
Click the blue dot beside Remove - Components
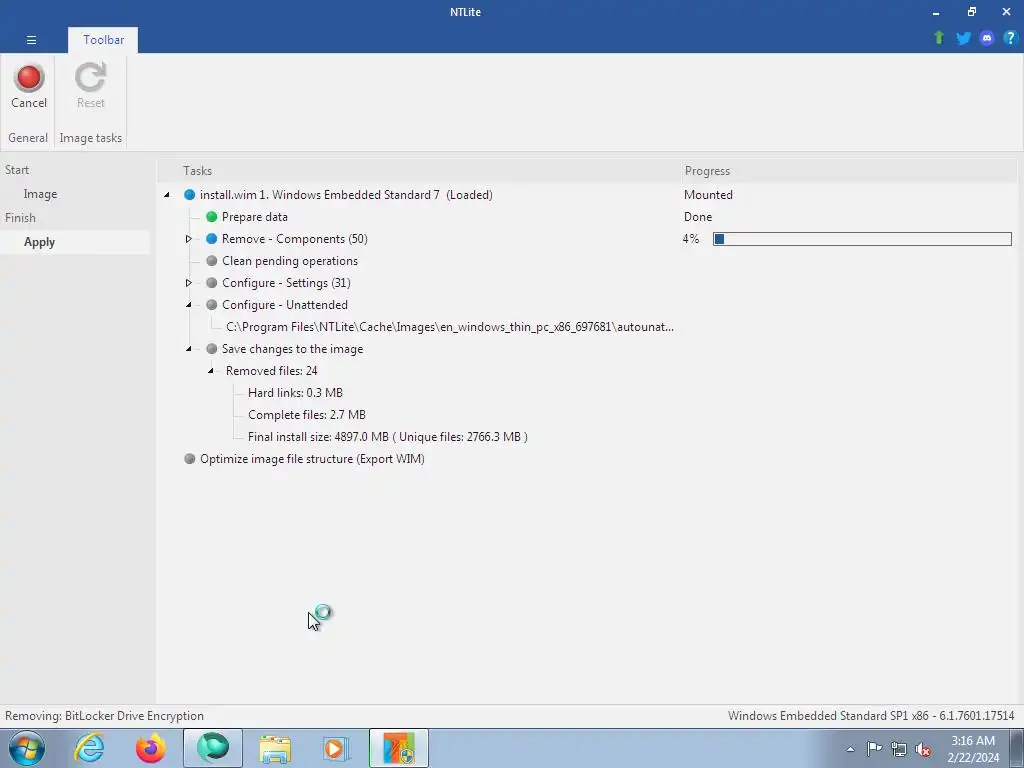click(212, 239)
